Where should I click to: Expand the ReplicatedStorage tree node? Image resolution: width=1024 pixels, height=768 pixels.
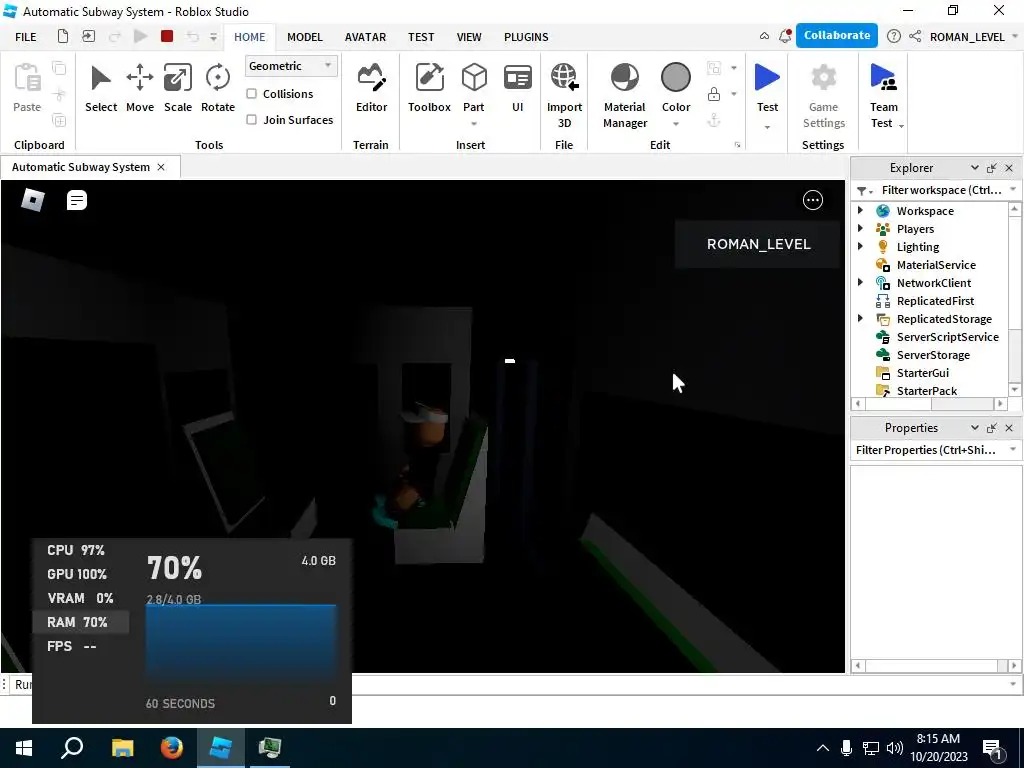861,318
